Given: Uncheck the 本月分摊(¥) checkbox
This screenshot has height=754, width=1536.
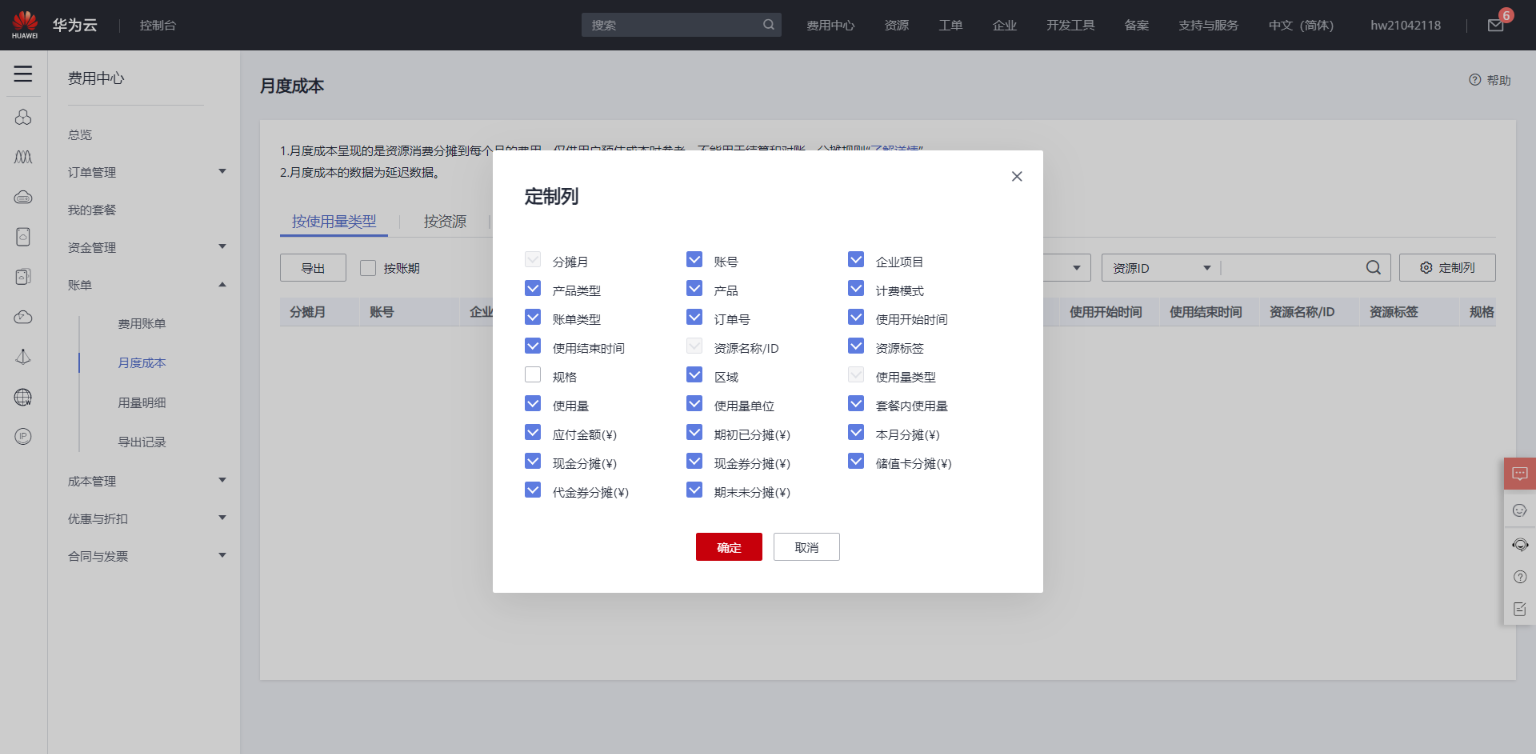Looking at the screenshot, I should (x=856, y=433).
